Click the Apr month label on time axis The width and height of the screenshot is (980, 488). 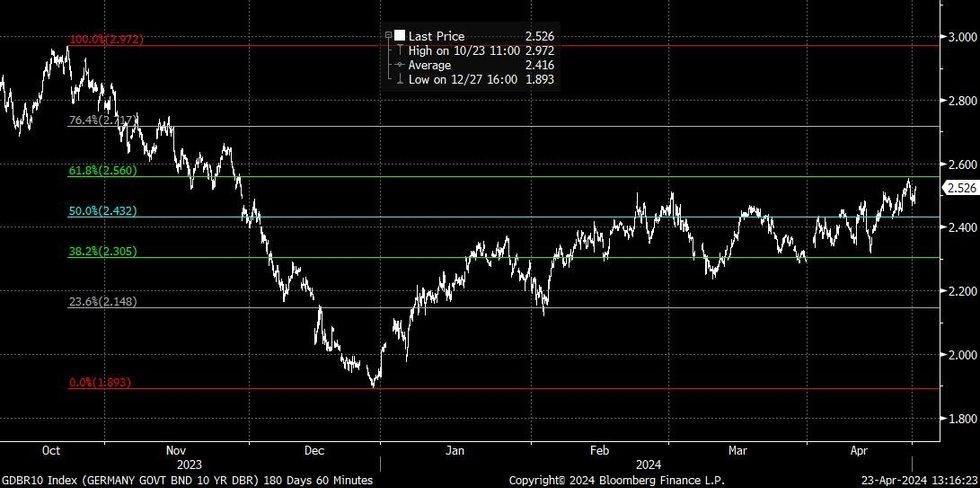coord(860,450)
